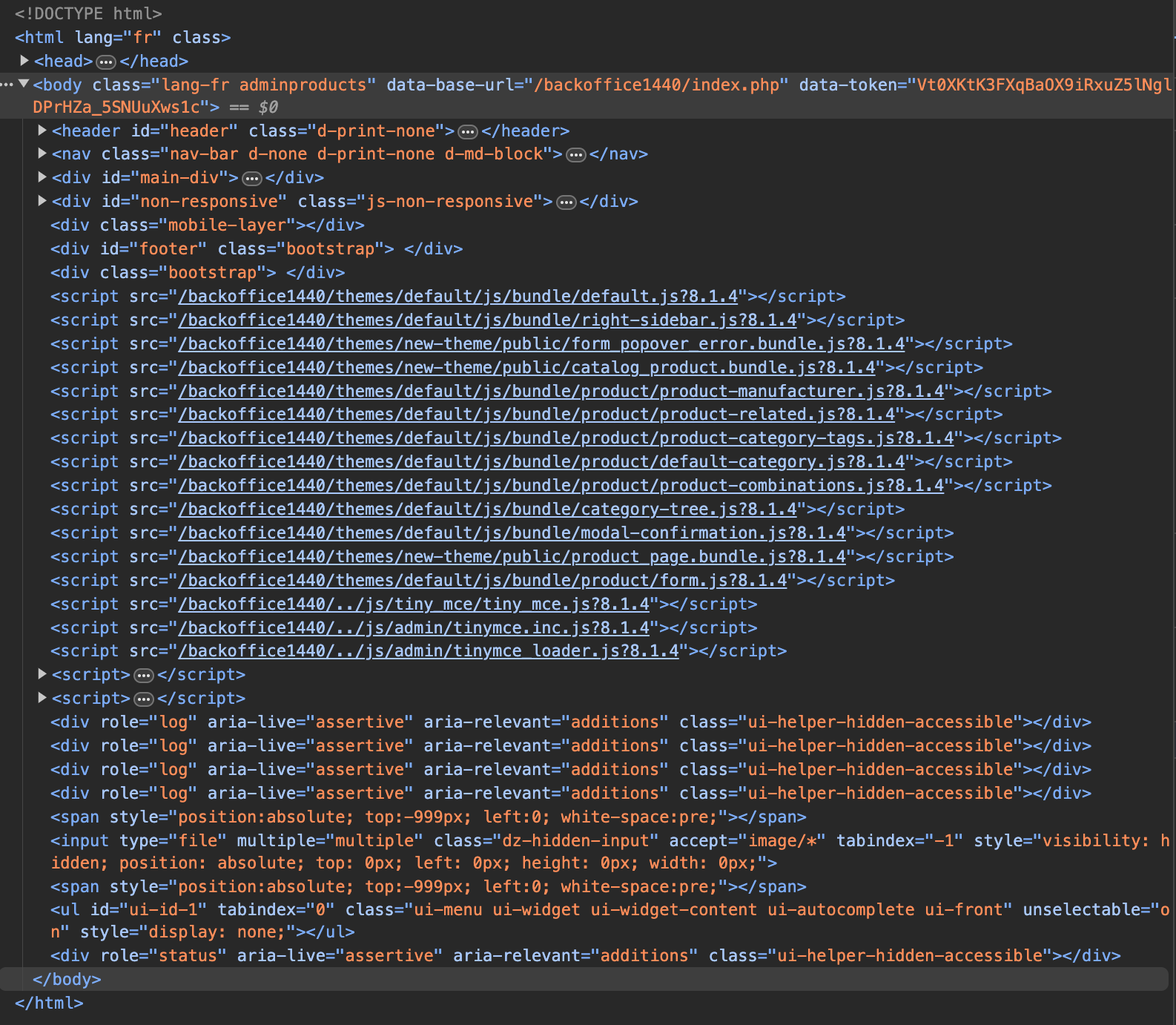Image resolution: width=1176 pixels, height=1025 pixels.
Task: Click the three-dot actions icon beside body row
Action: click(7, 85)
